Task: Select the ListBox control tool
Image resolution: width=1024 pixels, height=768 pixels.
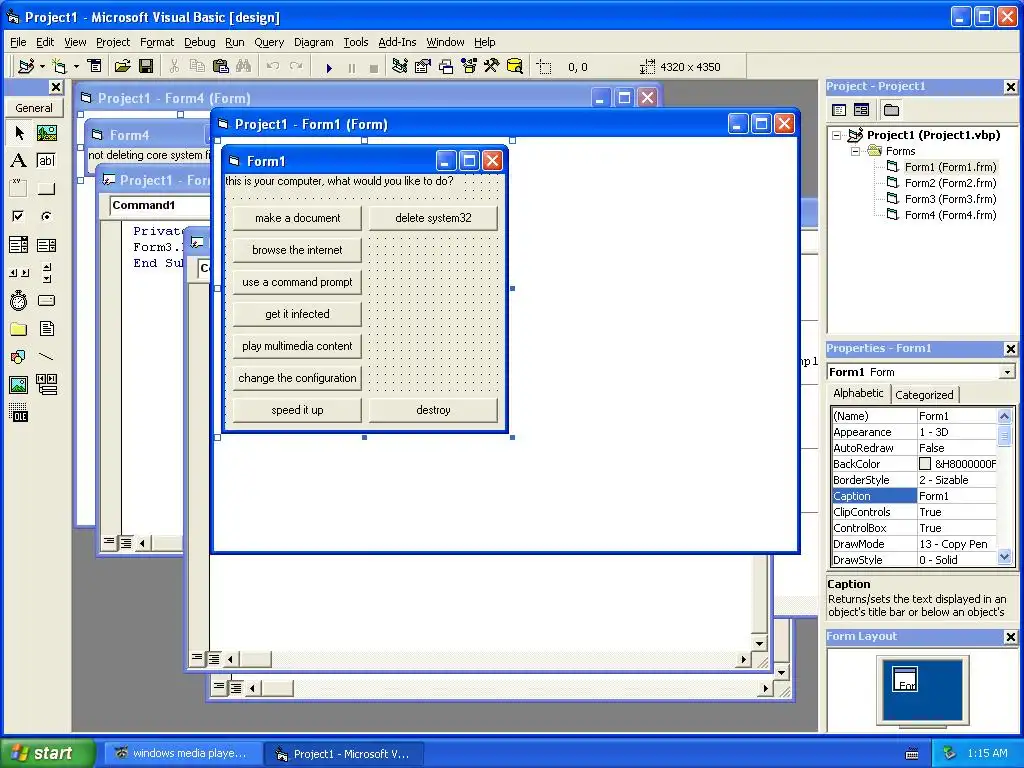Action: 46,245
